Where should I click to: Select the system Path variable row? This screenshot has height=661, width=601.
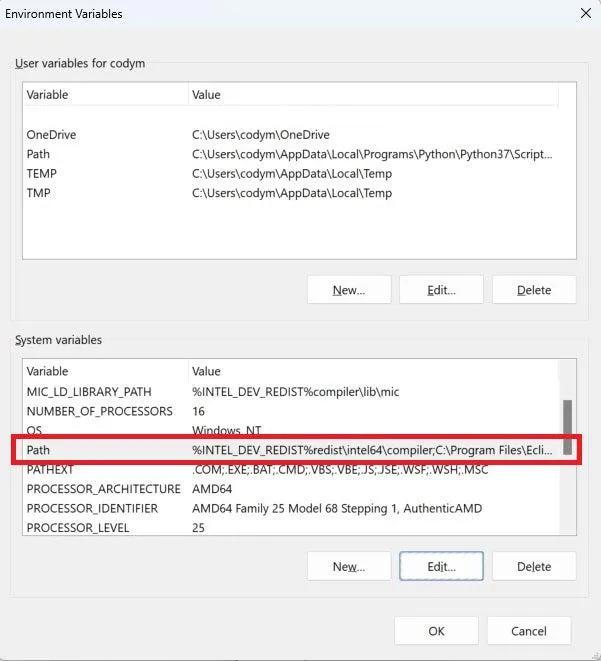coord(38,450)
